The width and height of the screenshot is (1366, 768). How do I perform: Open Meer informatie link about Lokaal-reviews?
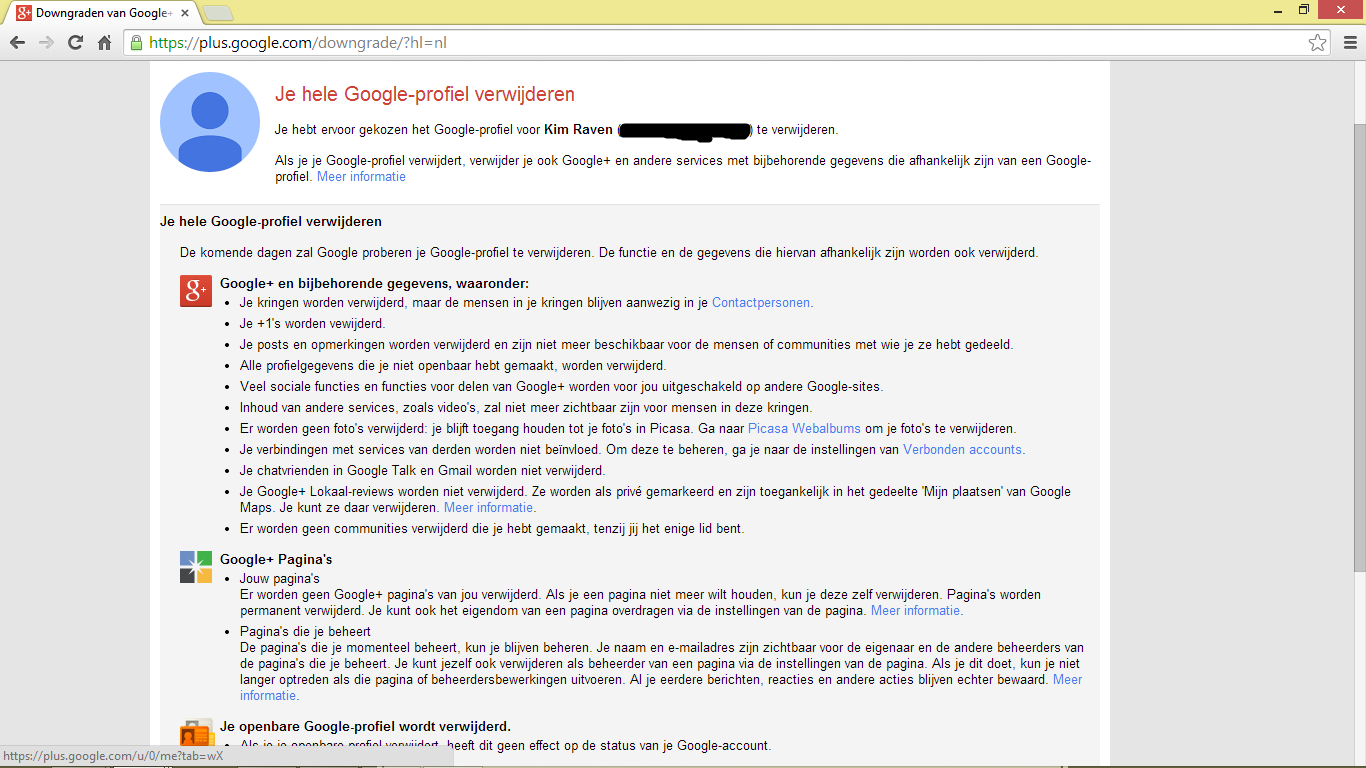pos(488,507)
